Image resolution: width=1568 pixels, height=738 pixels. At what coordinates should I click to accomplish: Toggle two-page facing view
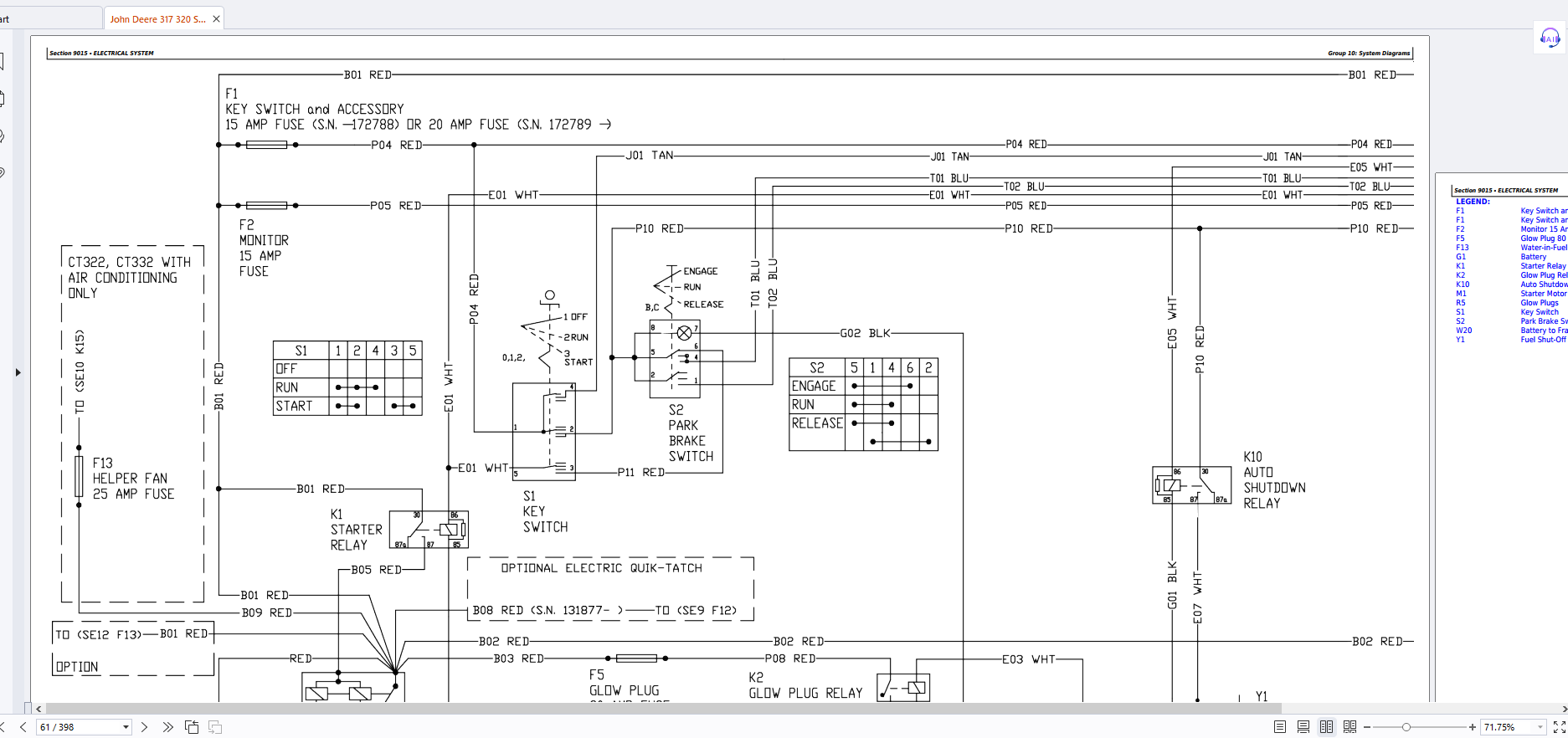[1326, 727]
